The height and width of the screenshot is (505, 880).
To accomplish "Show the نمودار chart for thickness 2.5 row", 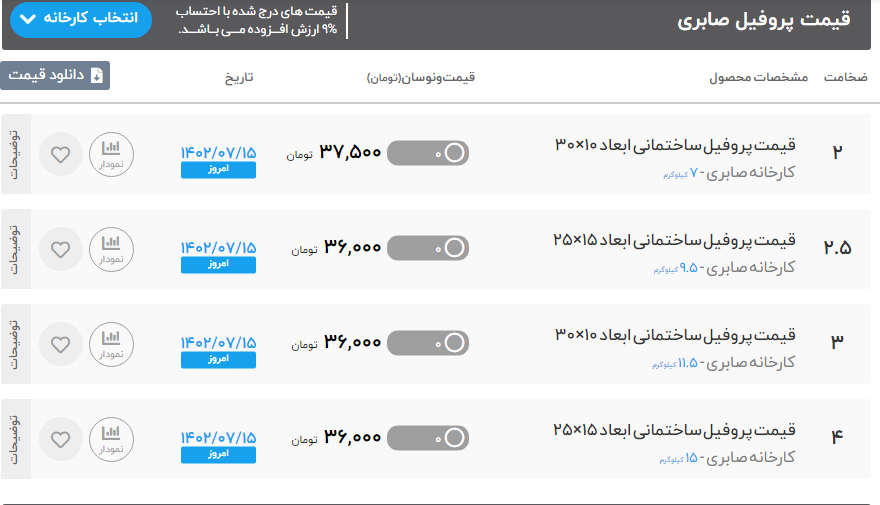I will [111, 249].
